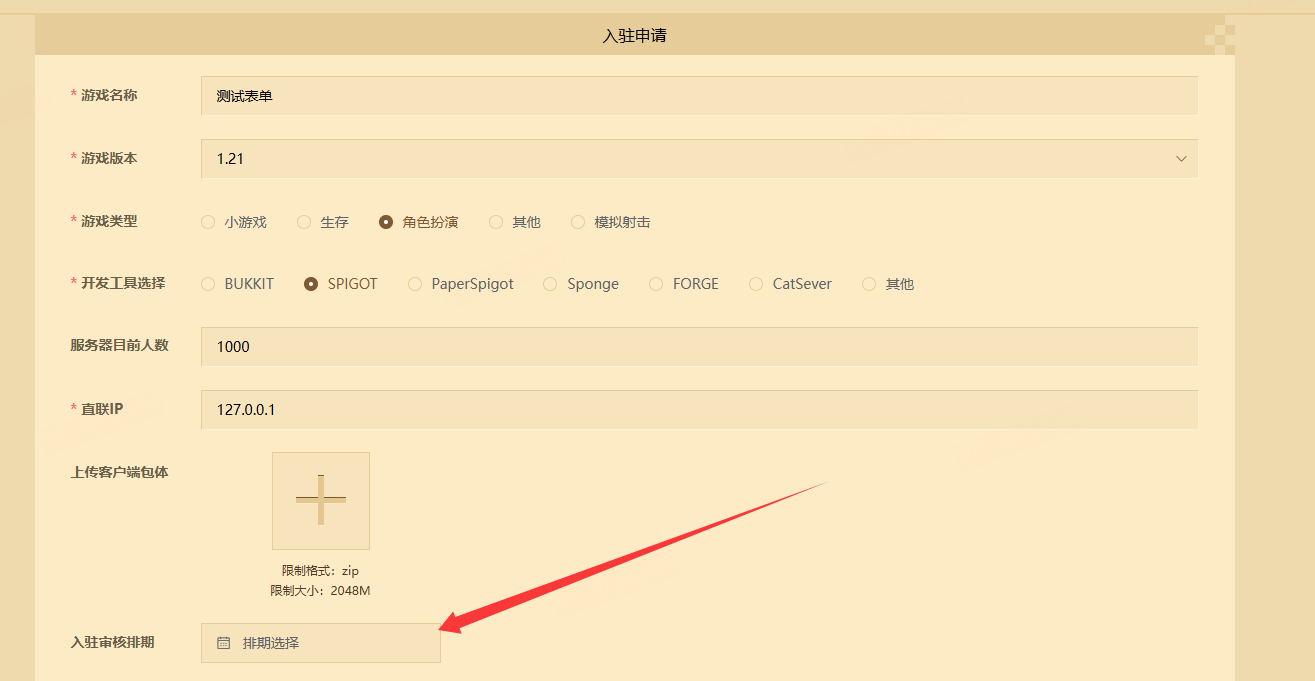Select BUKKIT as the development tool
This screenshot has height=681, width=1315.
coord(208,284)
